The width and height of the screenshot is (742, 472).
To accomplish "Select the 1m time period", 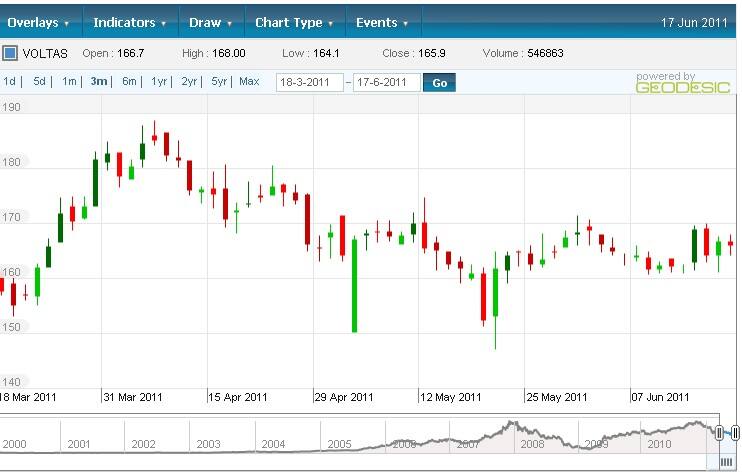I will [69, 81].
